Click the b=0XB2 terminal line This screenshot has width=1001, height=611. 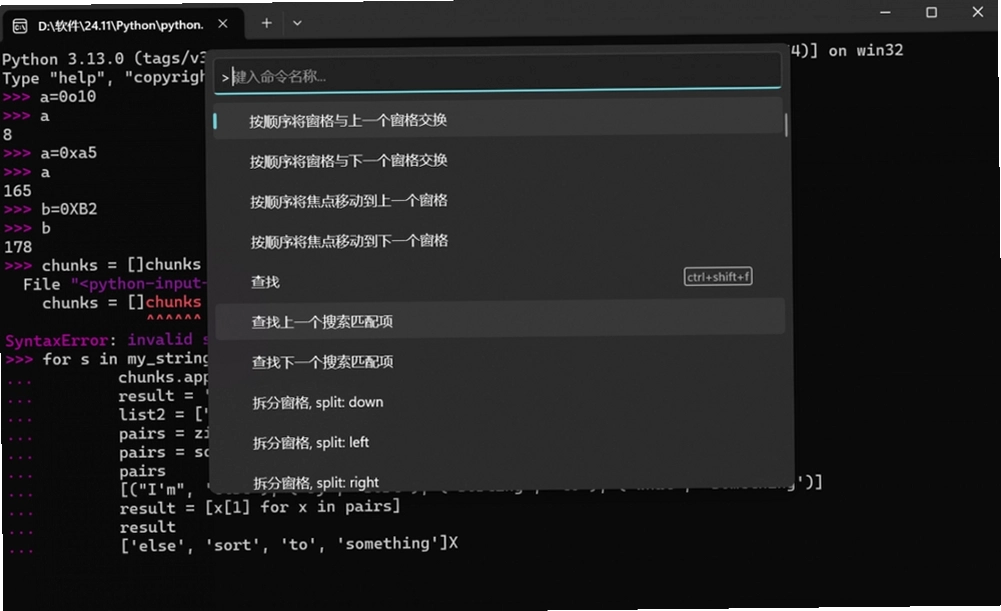(x=69, y=209)
